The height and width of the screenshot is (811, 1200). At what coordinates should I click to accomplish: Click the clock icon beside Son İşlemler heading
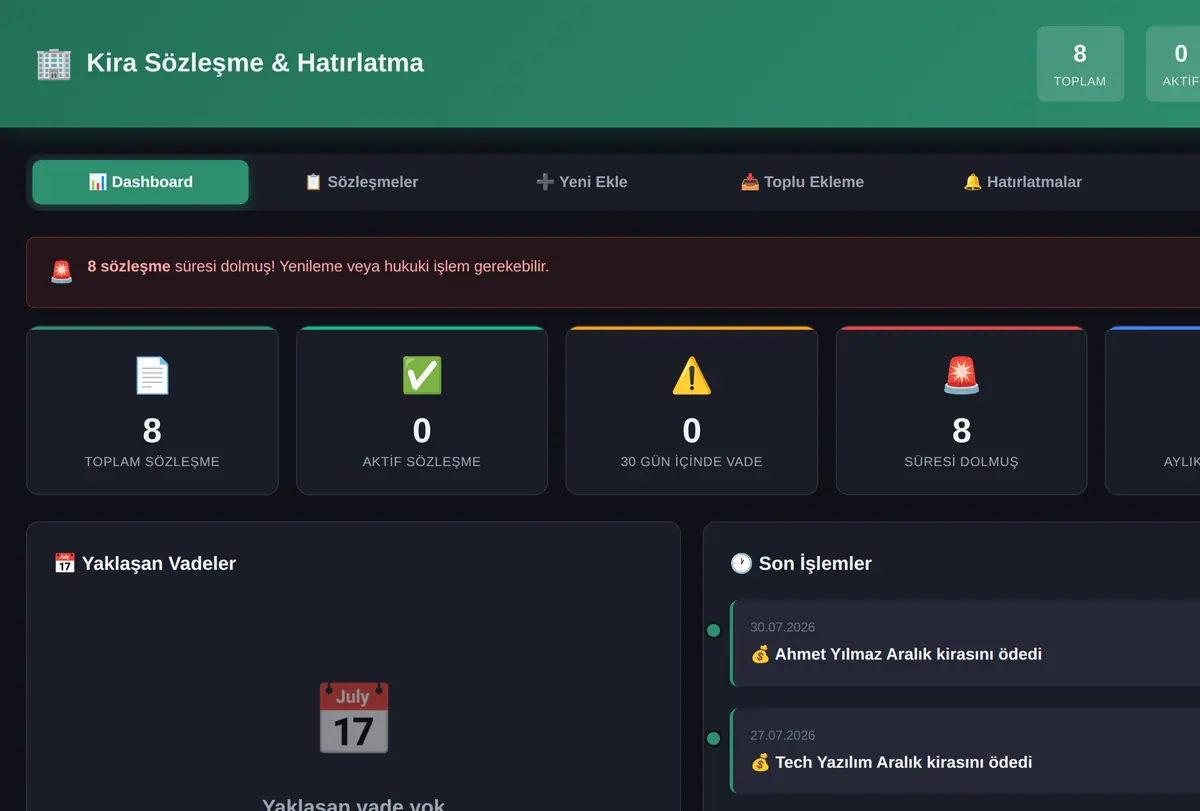click(741, 563)
